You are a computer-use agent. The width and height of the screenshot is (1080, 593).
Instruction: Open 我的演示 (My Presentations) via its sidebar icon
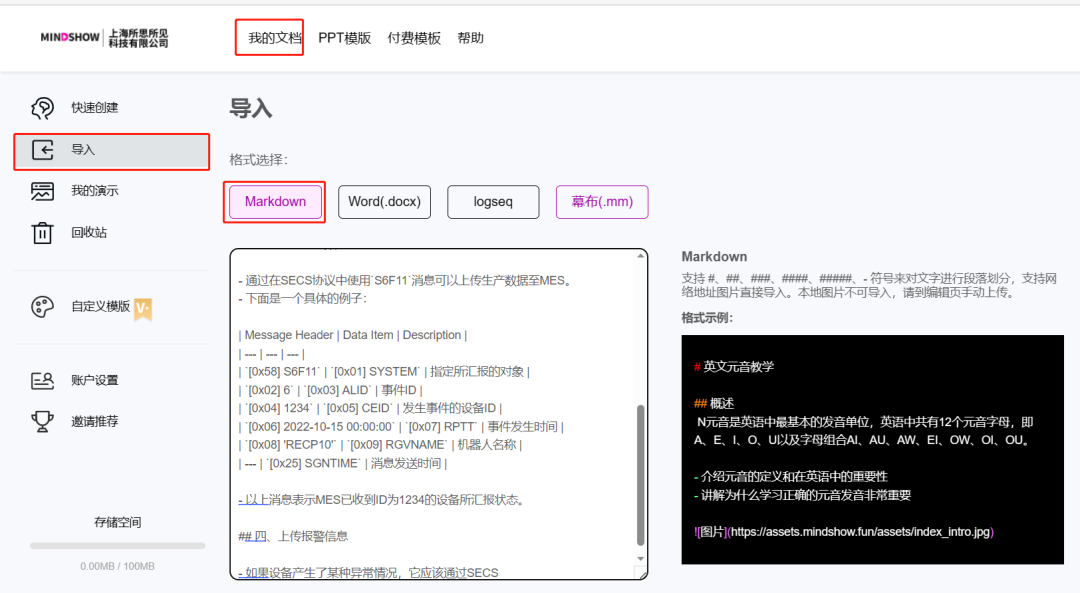[x=42, y=190]
